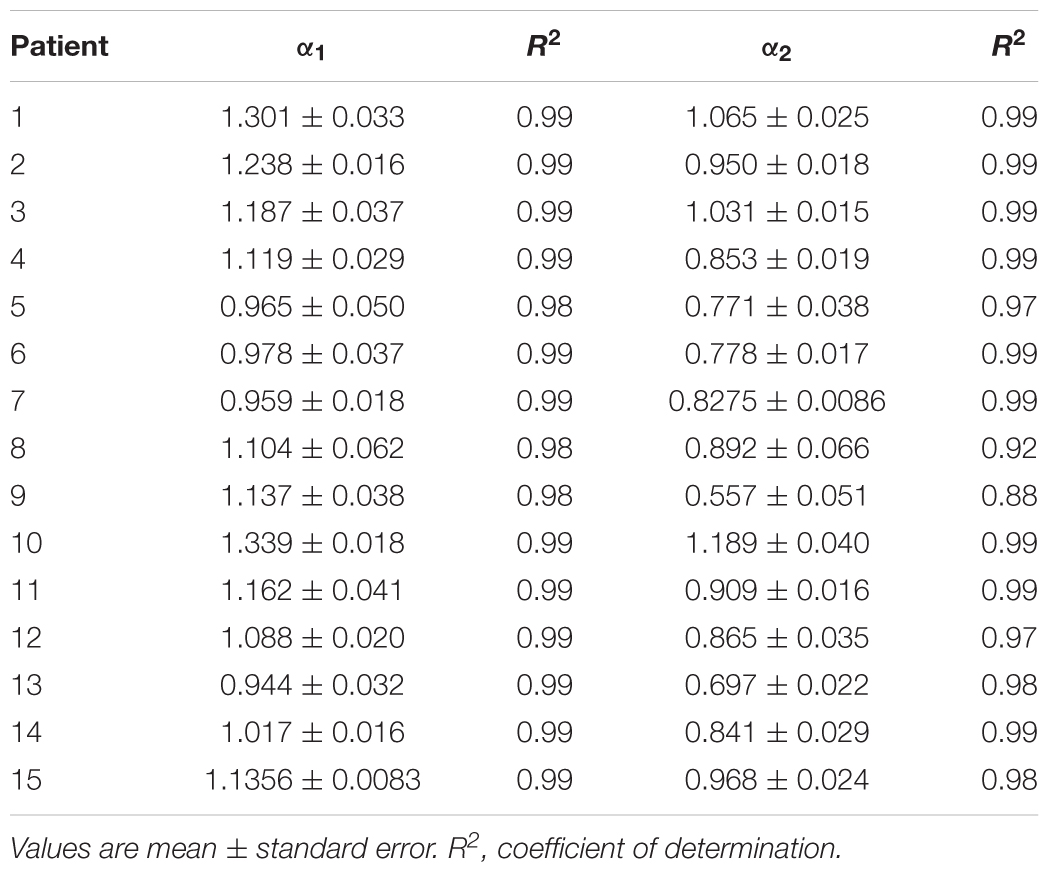Click the first R² column header

[x=544, y=46]
